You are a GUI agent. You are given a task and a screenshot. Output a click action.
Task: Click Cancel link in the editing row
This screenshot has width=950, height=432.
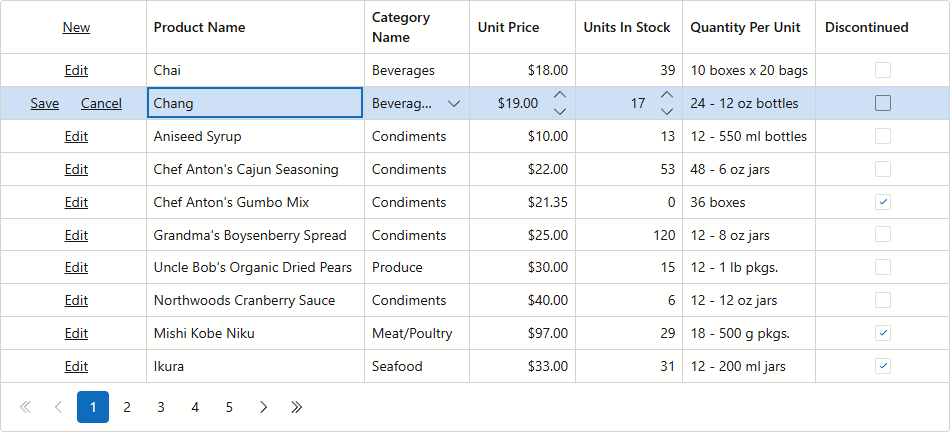tap(101, 103)
